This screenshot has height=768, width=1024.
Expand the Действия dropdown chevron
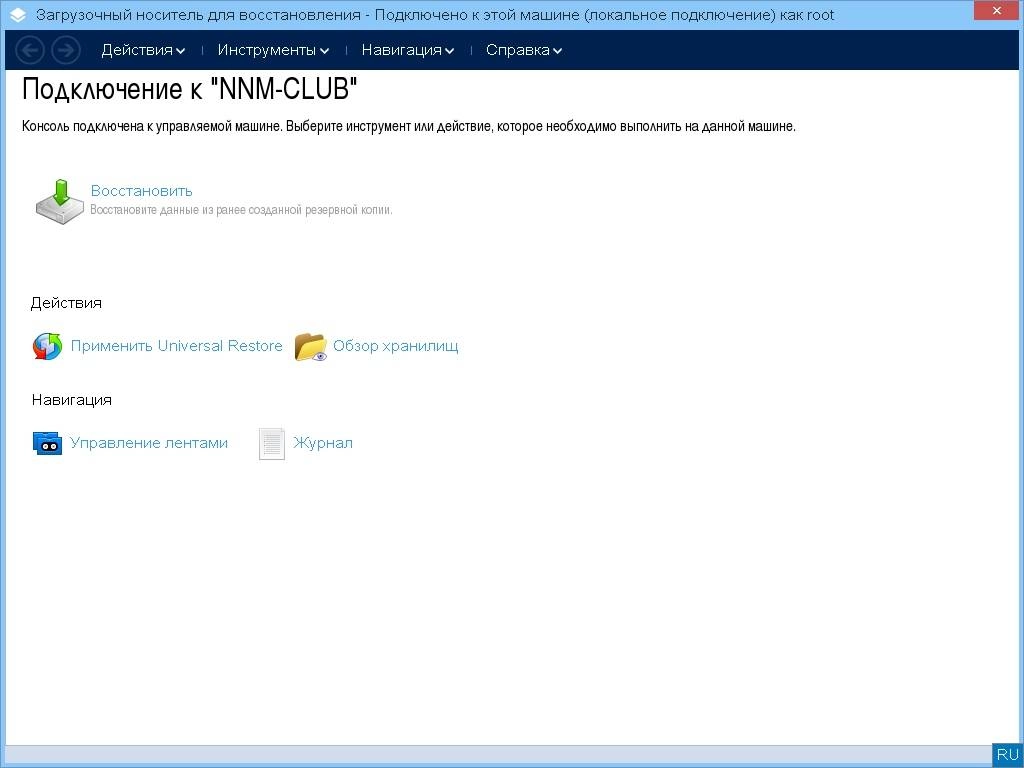[181, 51]
